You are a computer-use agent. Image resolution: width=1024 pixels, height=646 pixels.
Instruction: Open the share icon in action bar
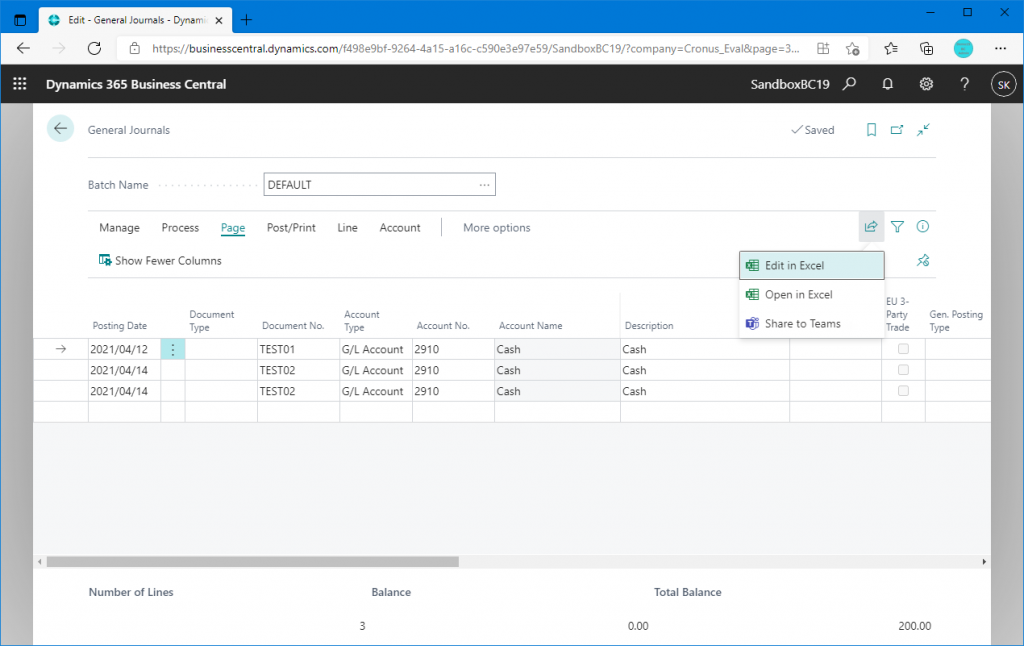[x=871, y=227]
